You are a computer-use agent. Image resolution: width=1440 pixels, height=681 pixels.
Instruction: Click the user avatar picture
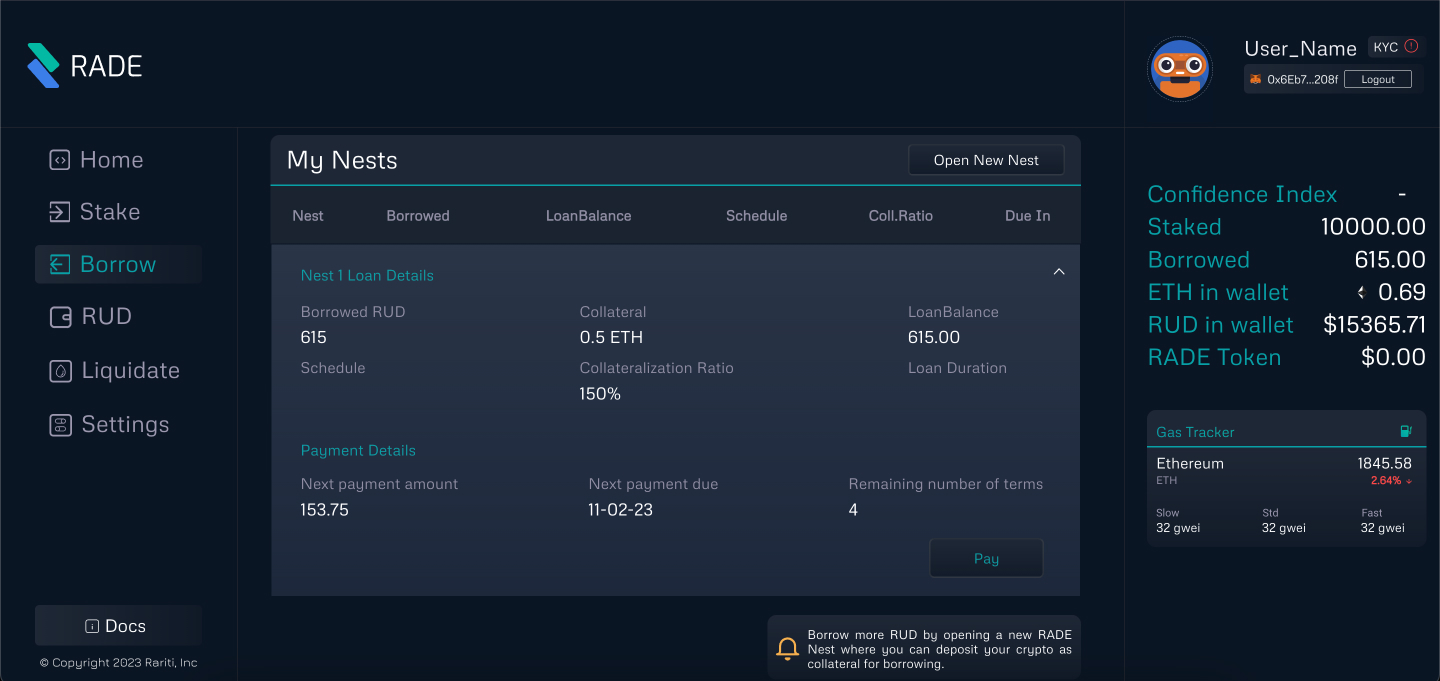[x=1180, y=69]
